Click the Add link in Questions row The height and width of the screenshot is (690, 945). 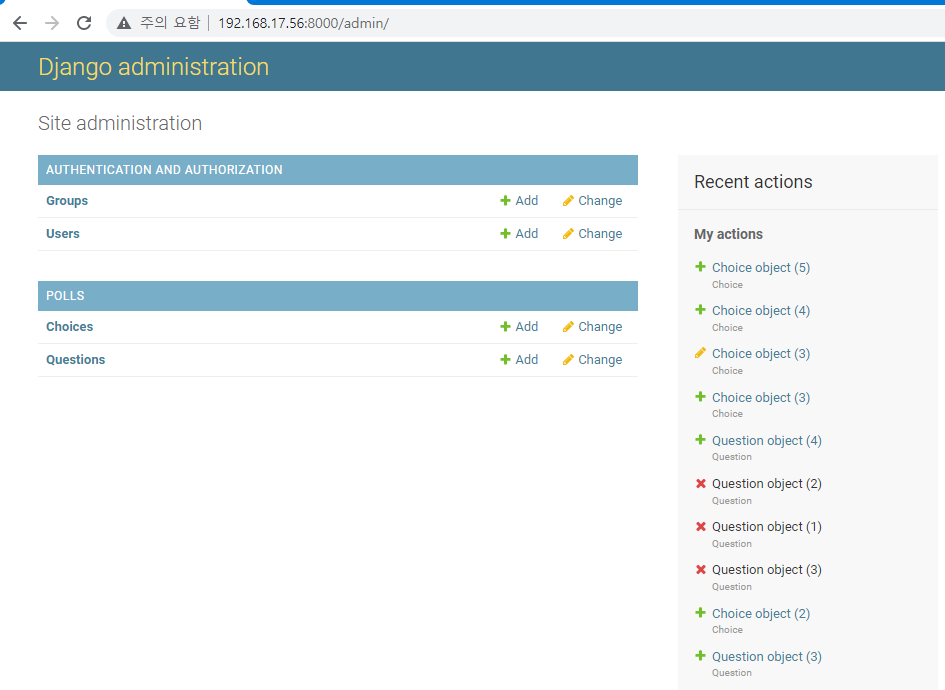[527, 360]
